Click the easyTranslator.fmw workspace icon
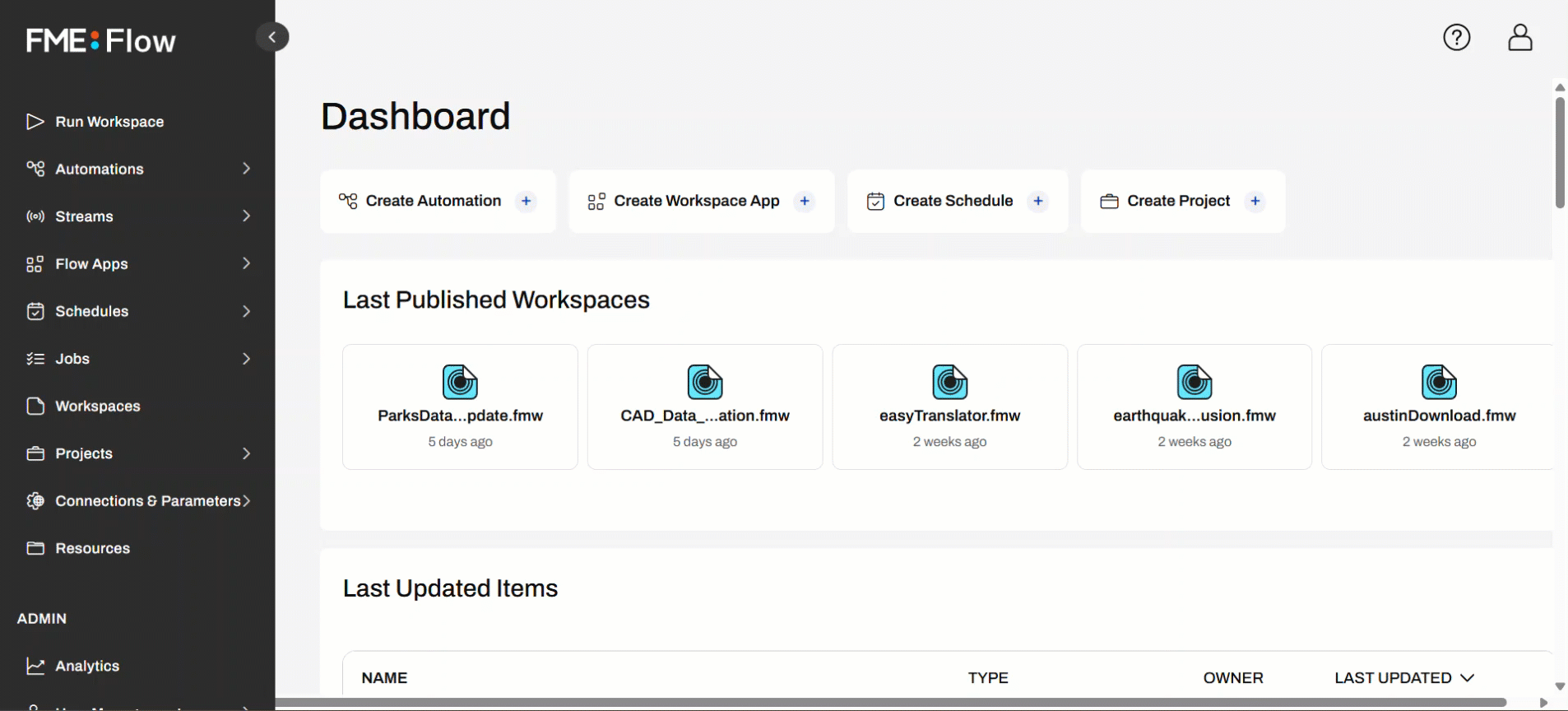Screen dimensions: 1568x711 (949, 382)
